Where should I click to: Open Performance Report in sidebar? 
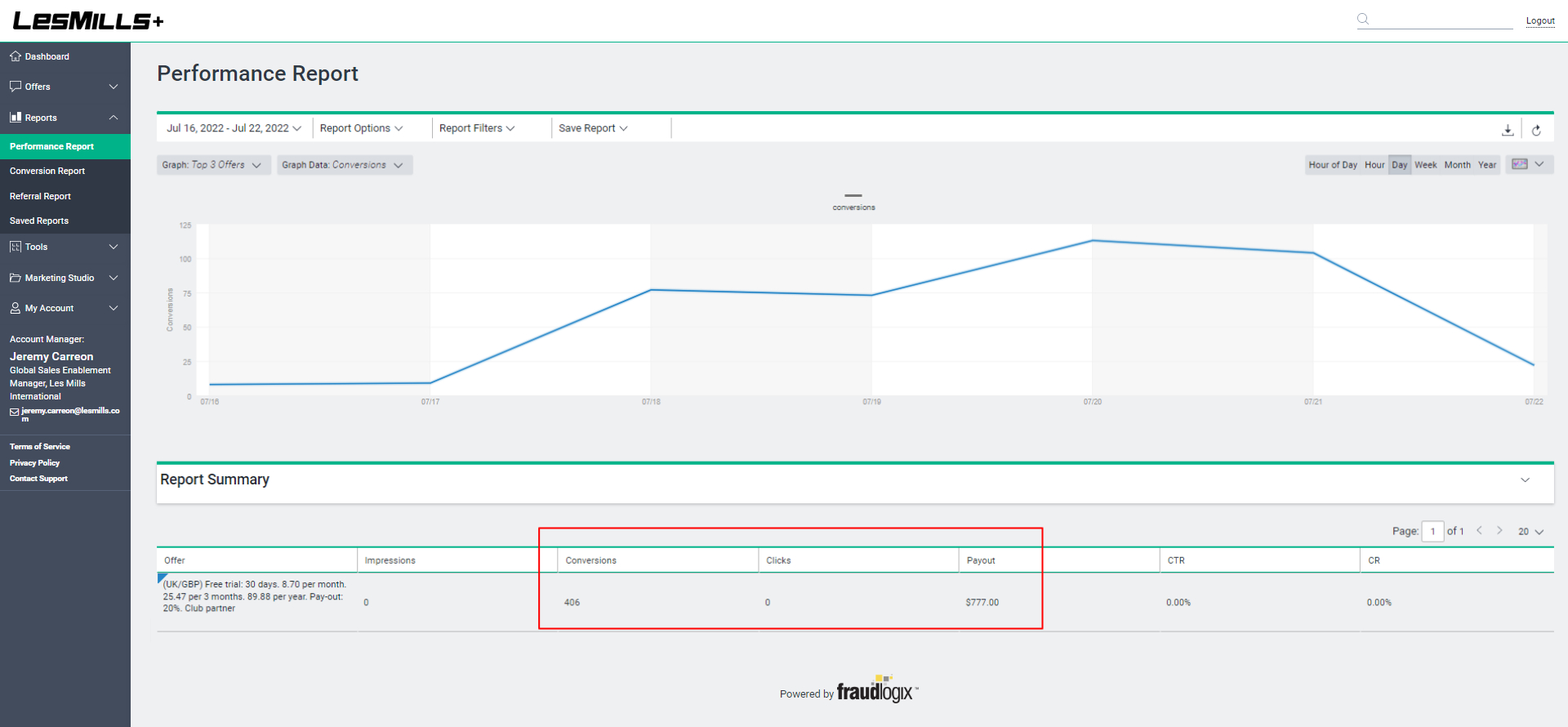pos(65,146)
